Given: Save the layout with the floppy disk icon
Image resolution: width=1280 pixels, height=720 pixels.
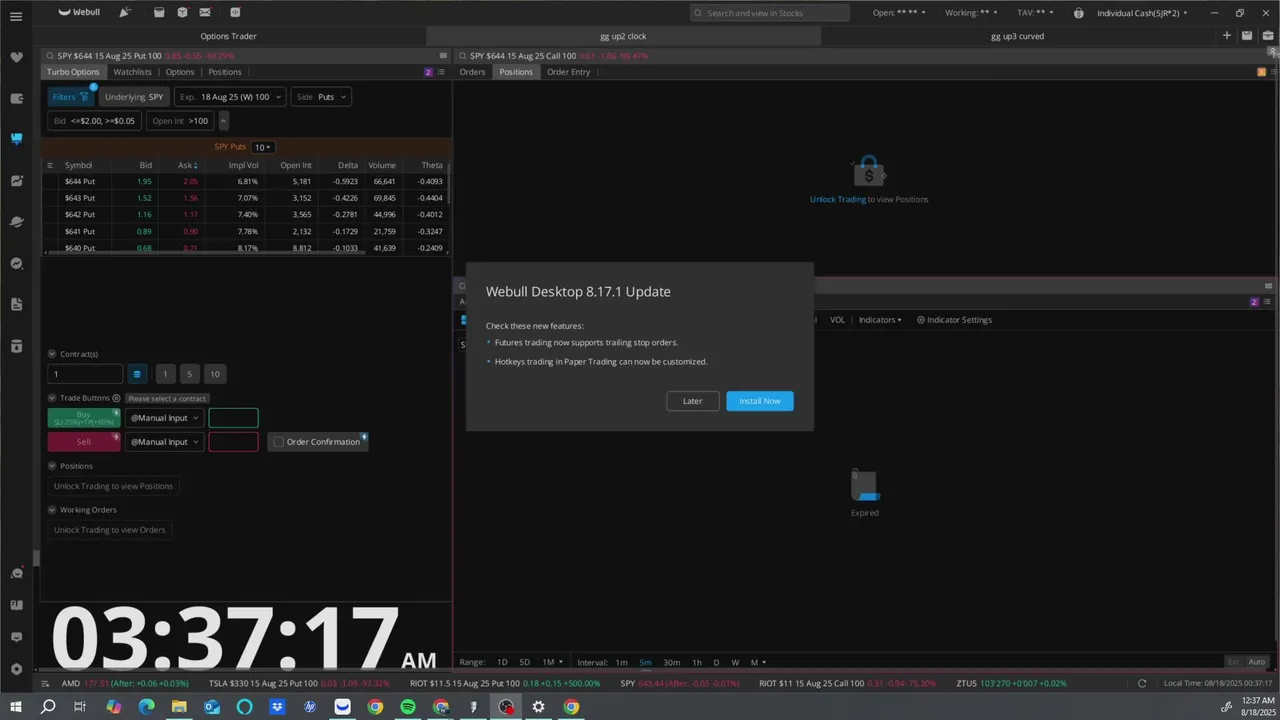Looking at the screenshot, I should (1247, 36).
